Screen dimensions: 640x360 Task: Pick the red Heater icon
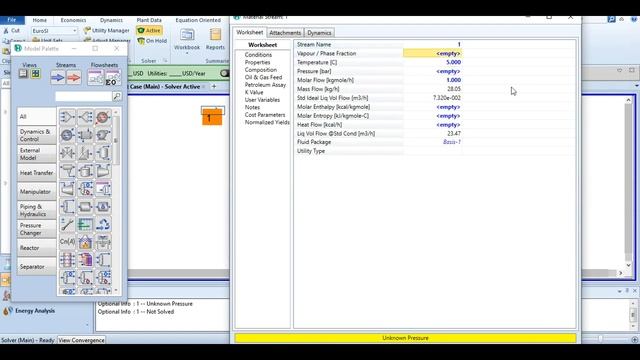[103, 117]
